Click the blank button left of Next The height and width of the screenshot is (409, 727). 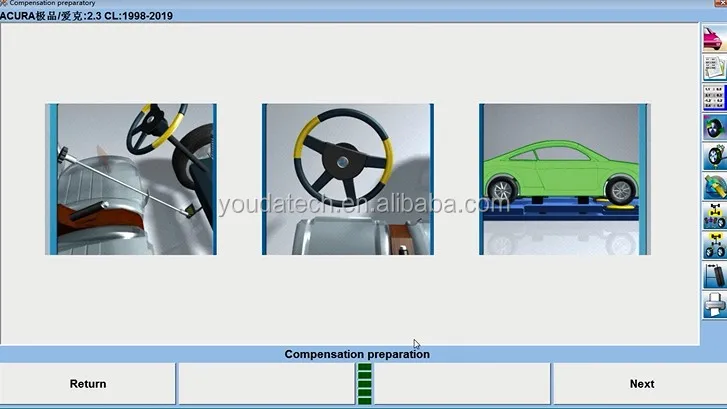(462, 384)
